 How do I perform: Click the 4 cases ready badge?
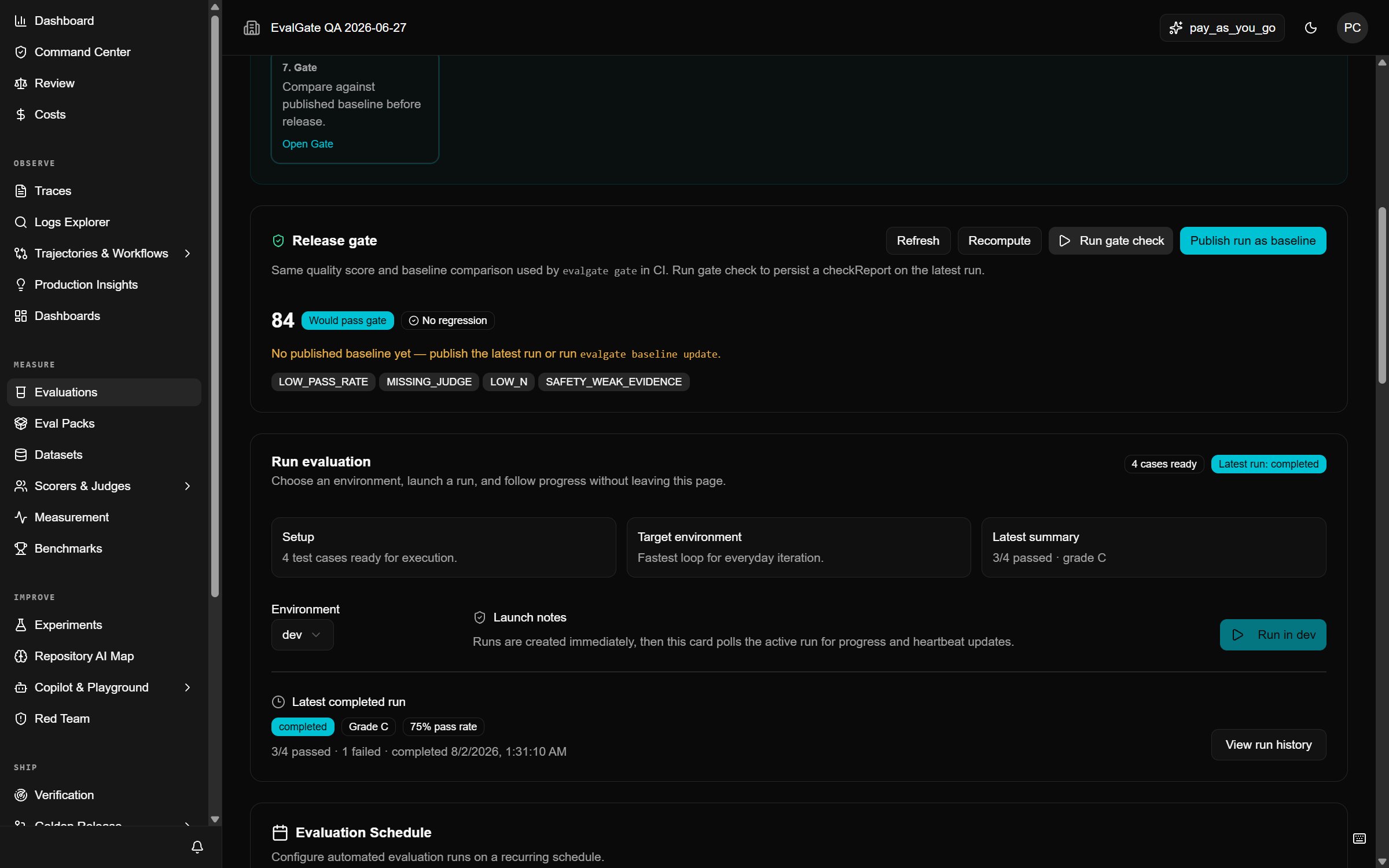pos(1164,464)
